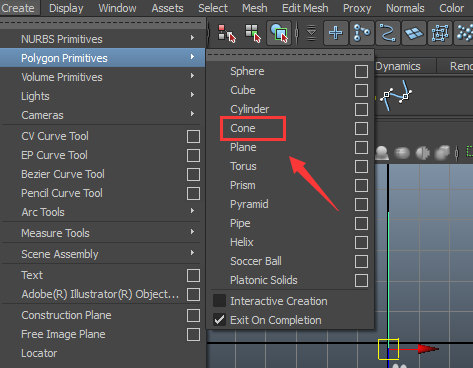Select by hierarchy mode icon

point(227,33)
